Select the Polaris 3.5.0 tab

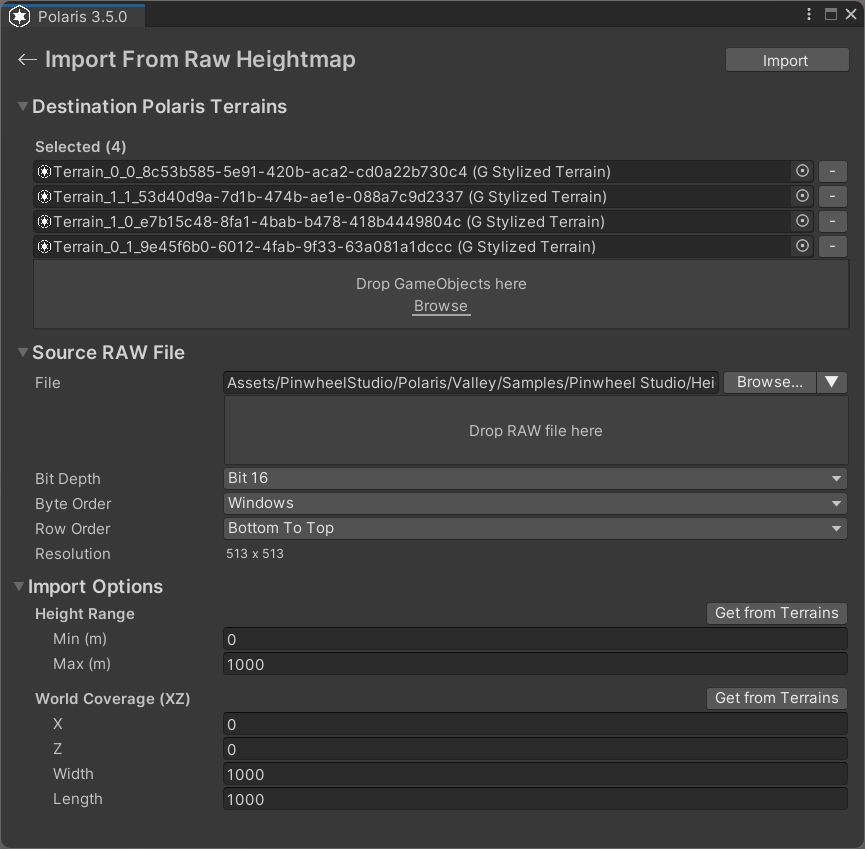pyautogui.click(x=73, y=17)
